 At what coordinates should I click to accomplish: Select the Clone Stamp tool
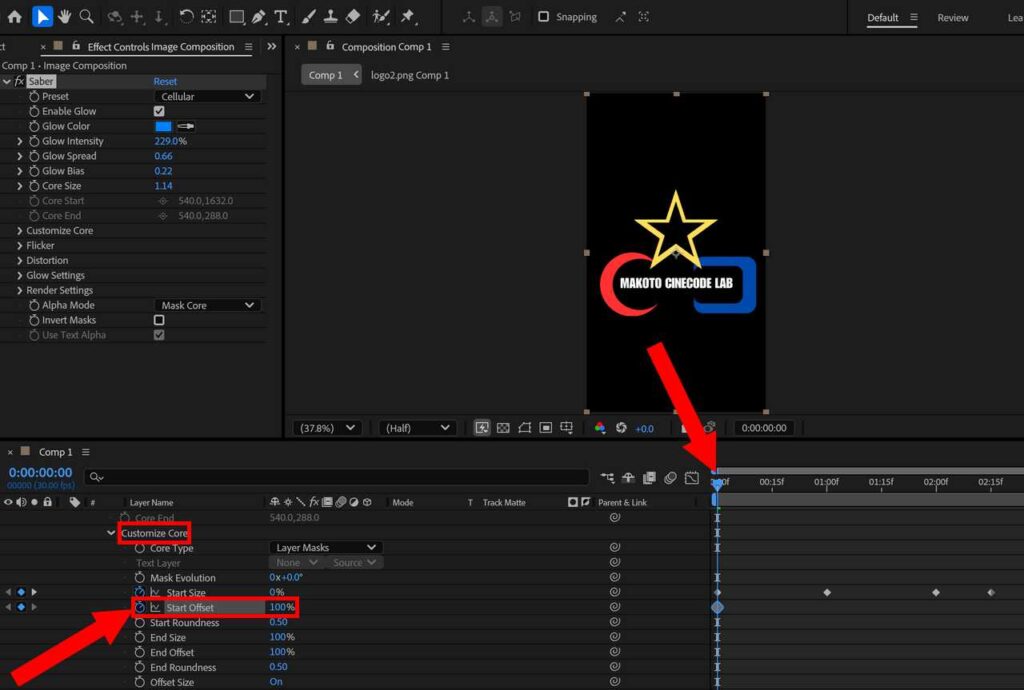tap(330, 17)
